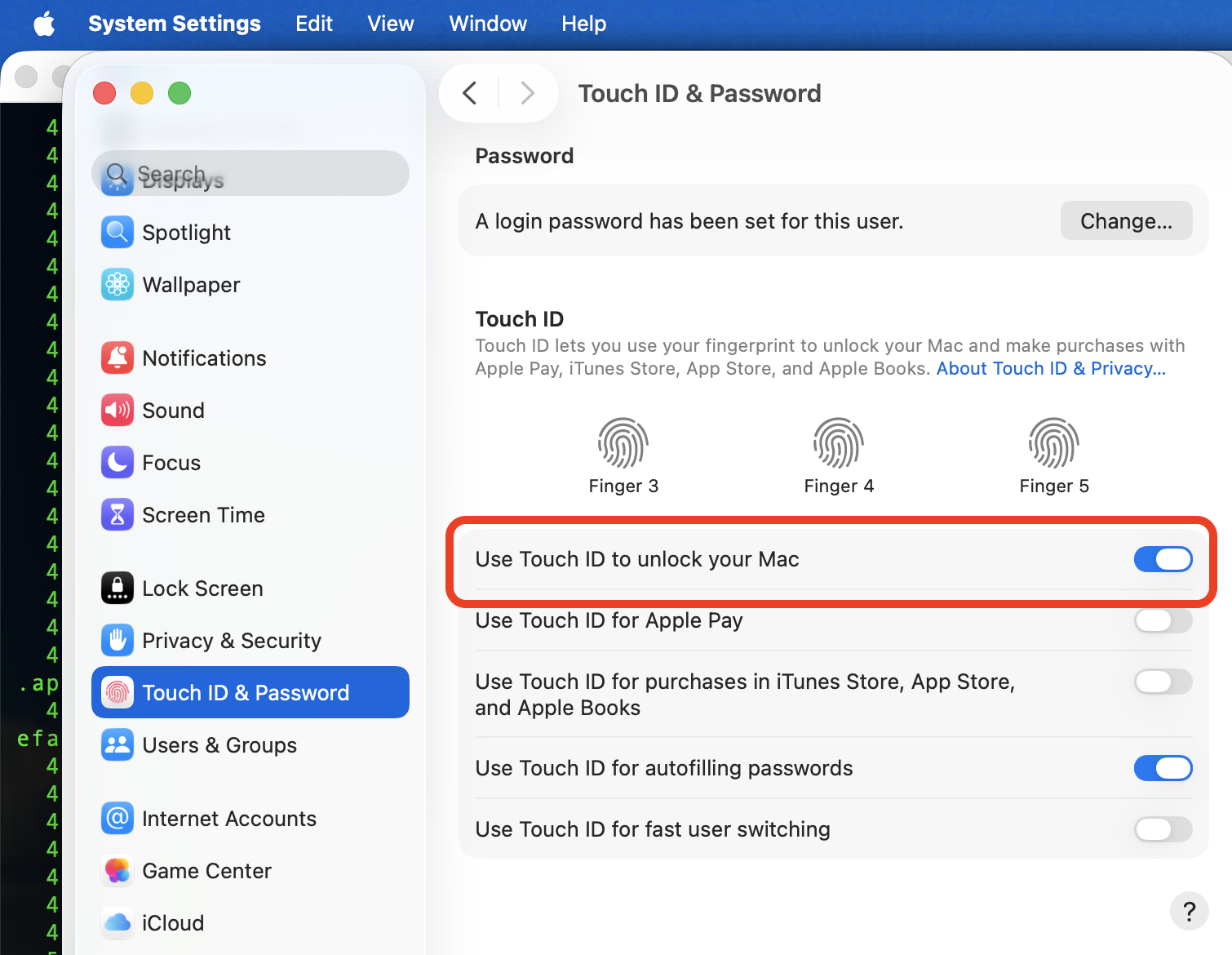The image size is (1232, 955).
Task: Open Privacy & Security hand icon
Action: click(117, 641)
